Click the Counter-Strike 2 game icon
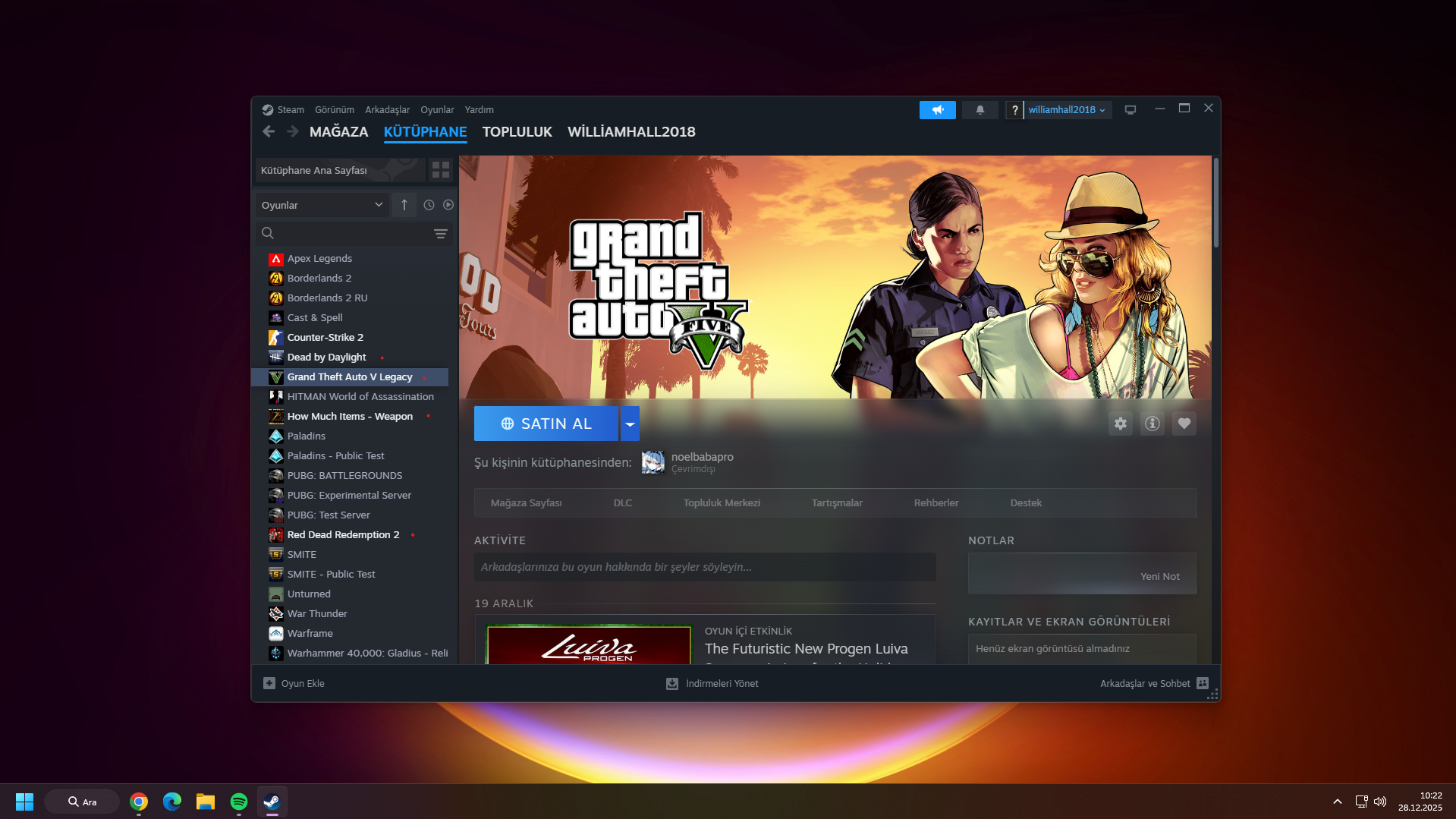The image size is (1456, 819). click(x=276, y=338)
